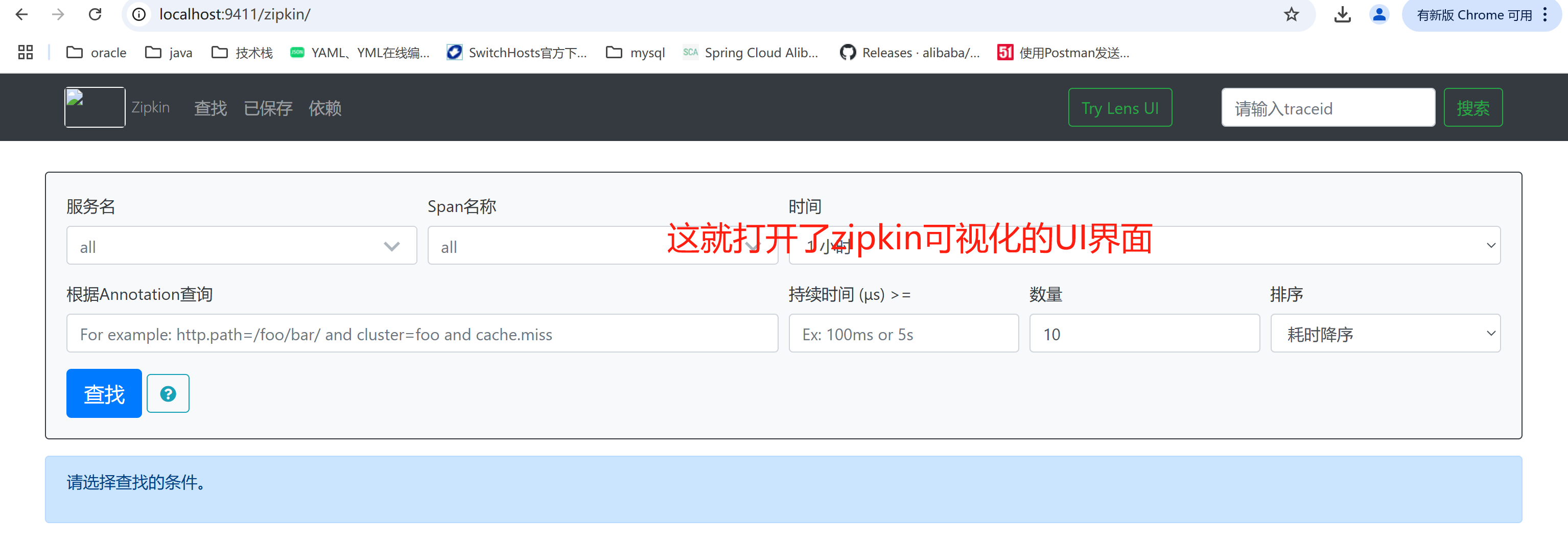Click the green 搜索 trace search button
Screen dimensions: 1568x540
(1473, 107)
